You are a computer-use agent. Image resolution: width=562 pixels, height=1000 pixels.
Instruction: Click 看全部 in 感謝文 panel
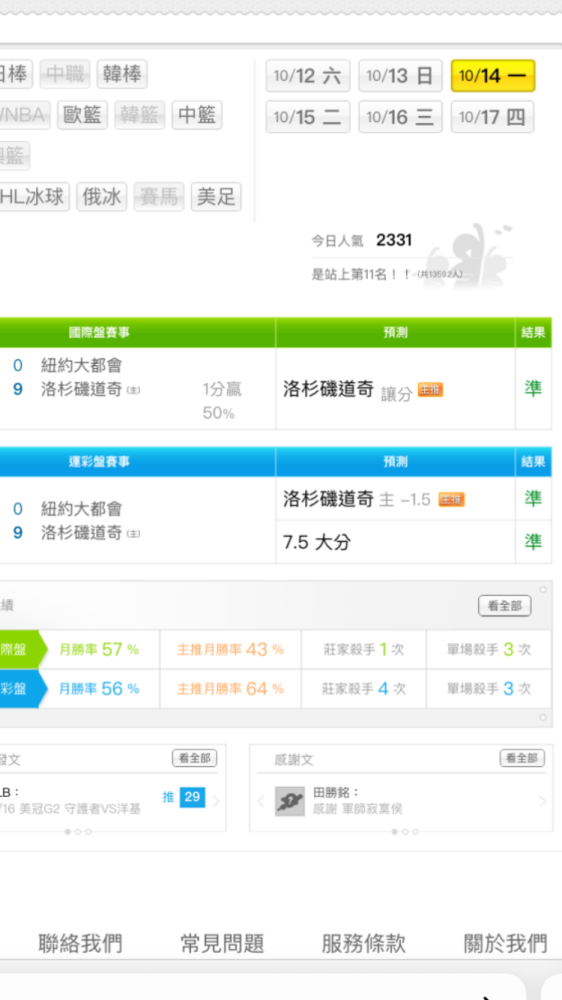tap(522, 758)
